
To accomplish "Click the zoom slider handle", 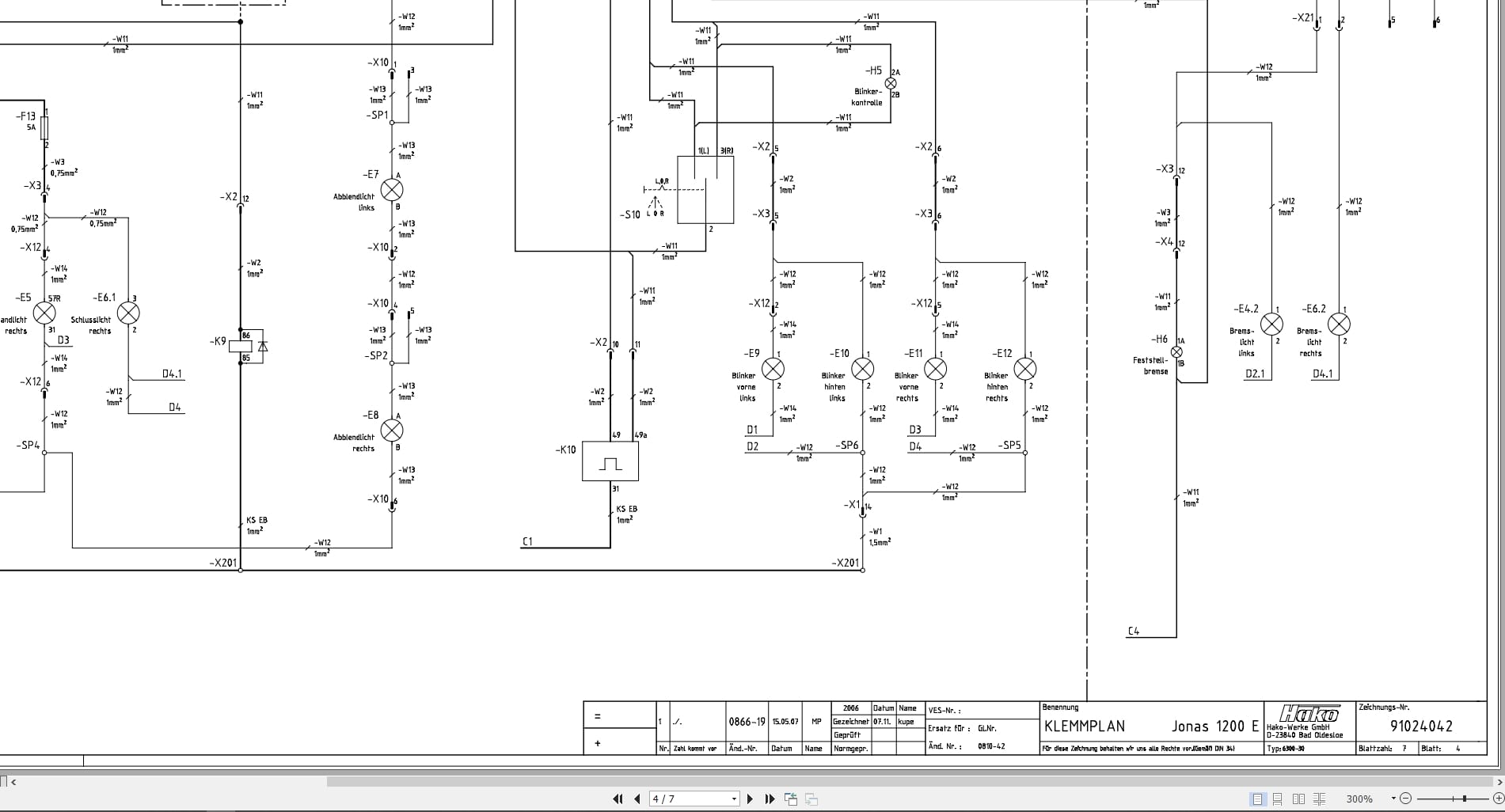I will pos(1465,799).
